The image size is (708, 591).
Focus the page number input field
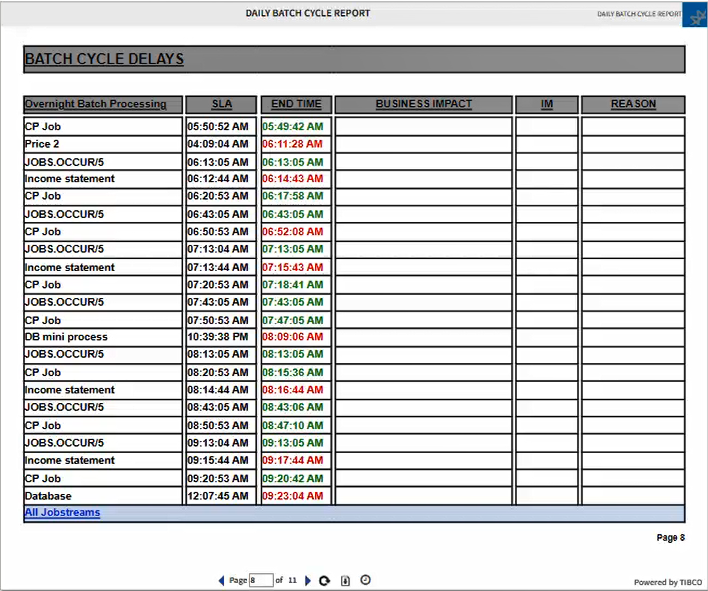[x=261, y=580]
